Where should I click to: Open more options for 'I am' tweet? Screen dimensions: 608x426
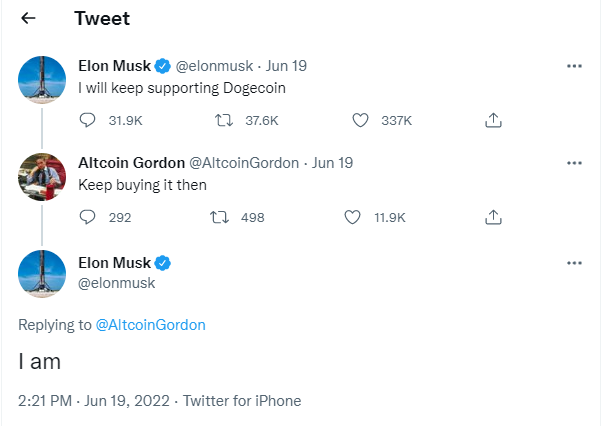pyautogui.click(x=574, y=263)
